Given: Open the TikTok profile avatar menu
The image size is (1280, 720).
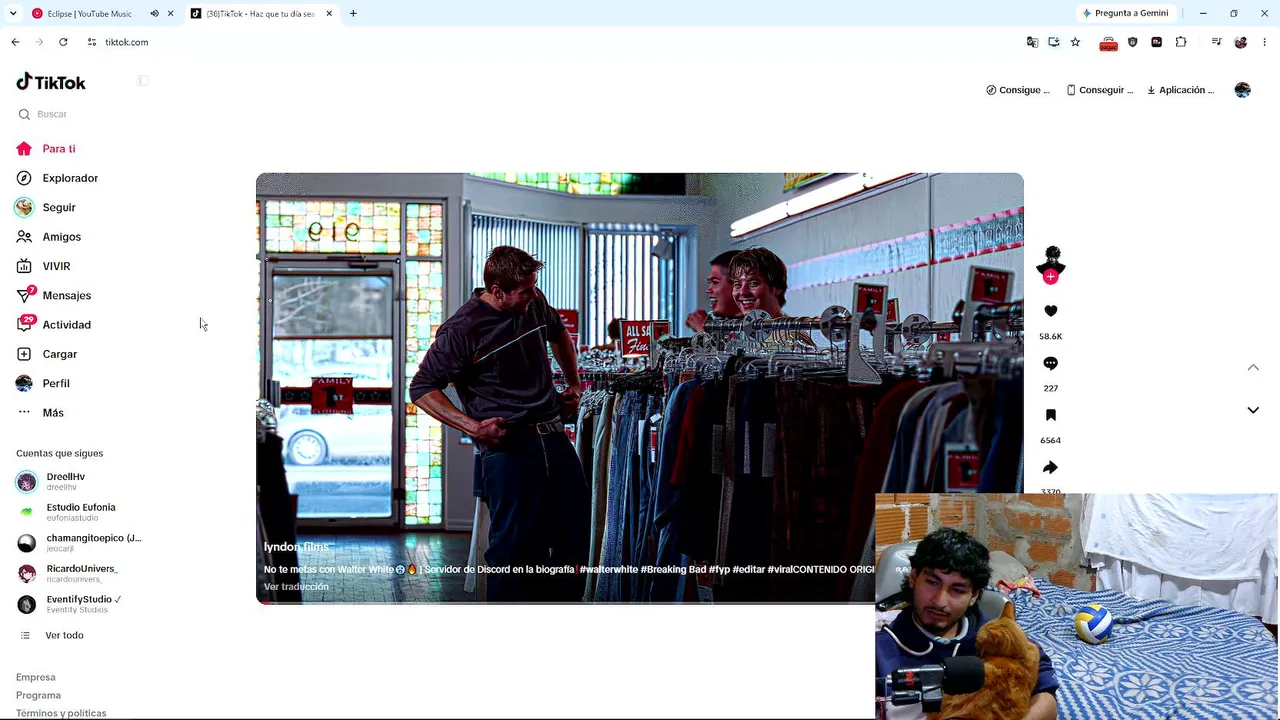Looking at the screenshot, I should (x=1242, y=90).
